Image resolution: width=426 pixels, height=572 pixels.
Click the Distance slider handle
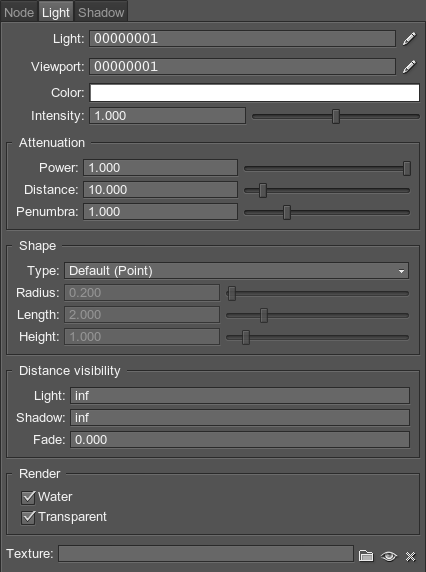pyautogui.click(x=263, y=190)
